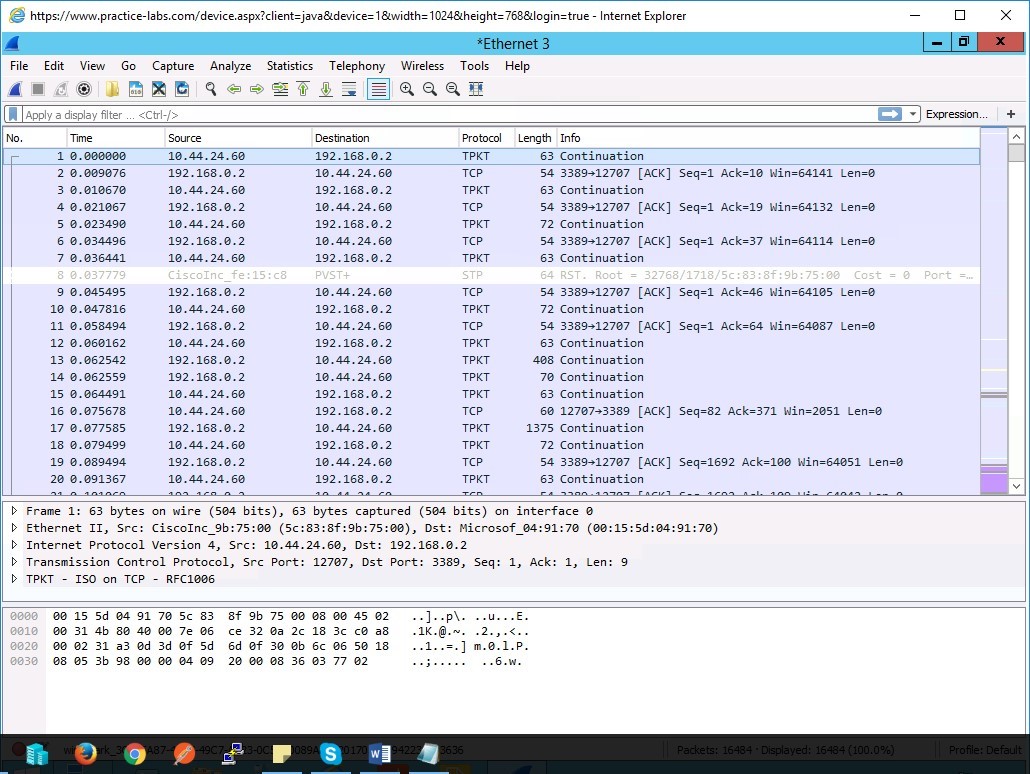
Task: Sort by Destination column header
Action: [x=385, y=138]
